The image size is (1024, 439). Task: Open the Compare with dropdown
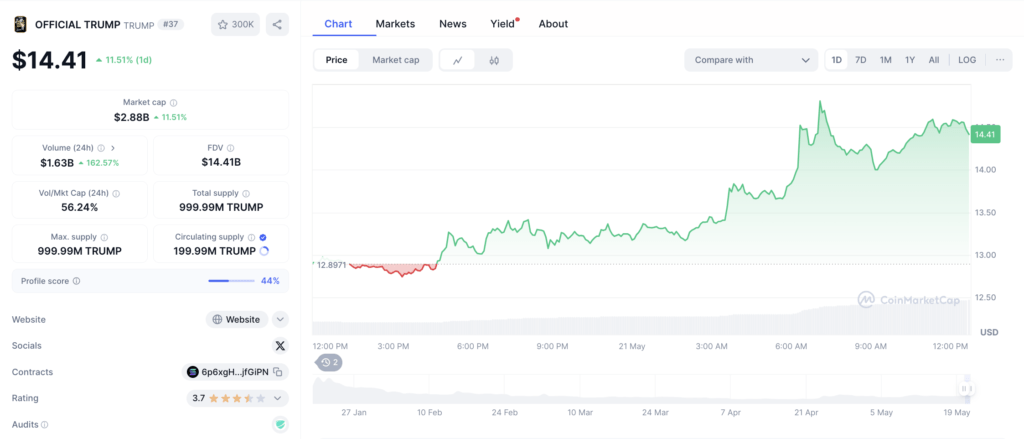click(751, 60)
